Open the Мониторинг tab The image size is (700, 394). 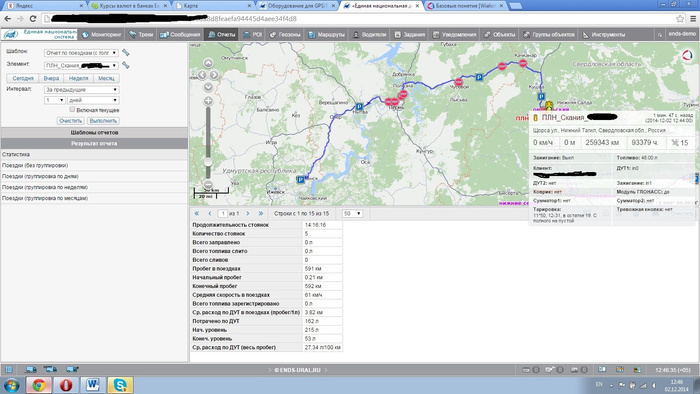pyautogui.click(x=101, y=34)
